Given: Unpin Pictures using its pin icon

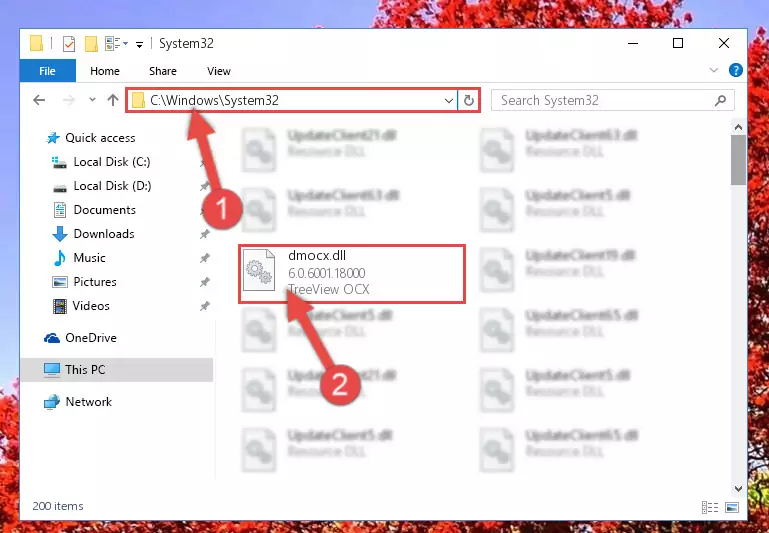Looking at the screenshot, I should (x=205, y=282).
